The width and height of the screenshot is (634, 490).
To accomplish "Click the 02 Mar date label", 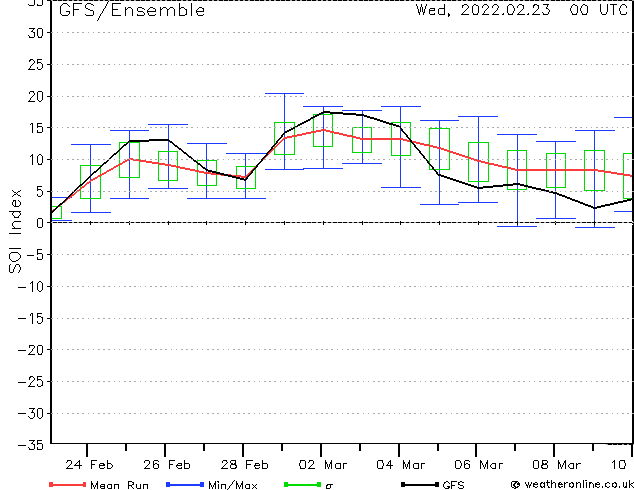I will pos(323,465).
